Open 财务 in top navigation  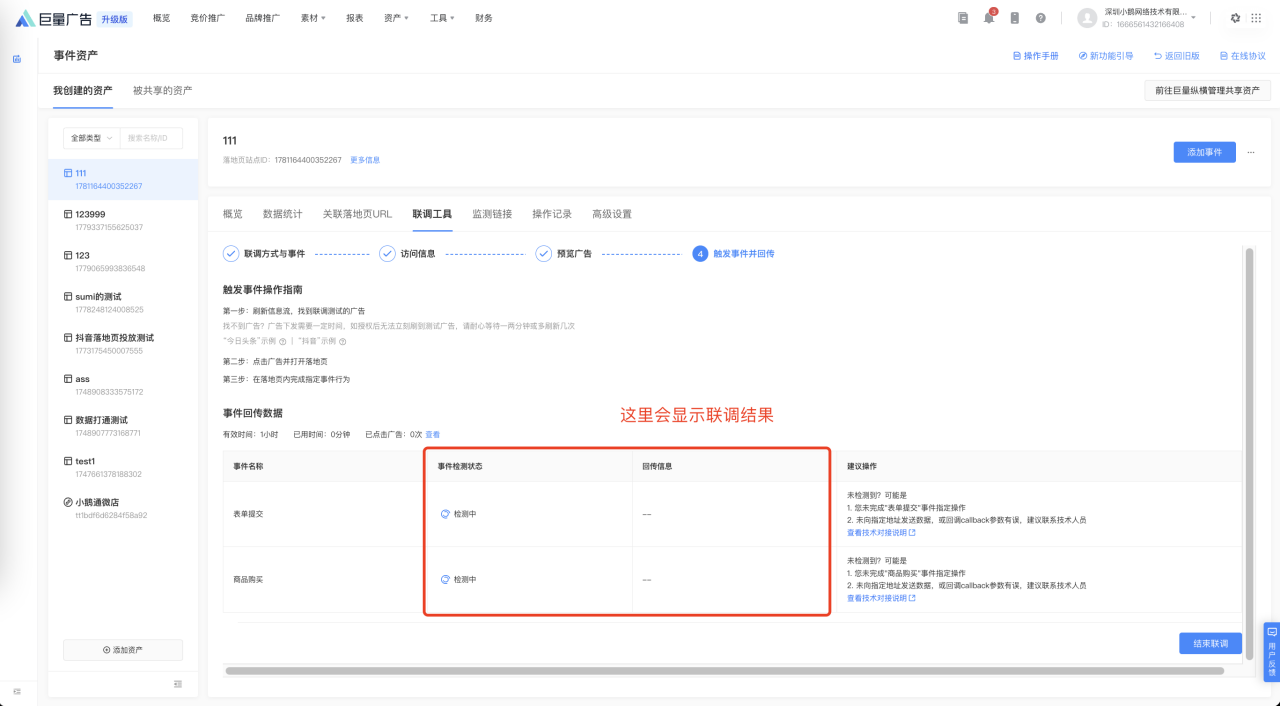[x=484, y=18]
